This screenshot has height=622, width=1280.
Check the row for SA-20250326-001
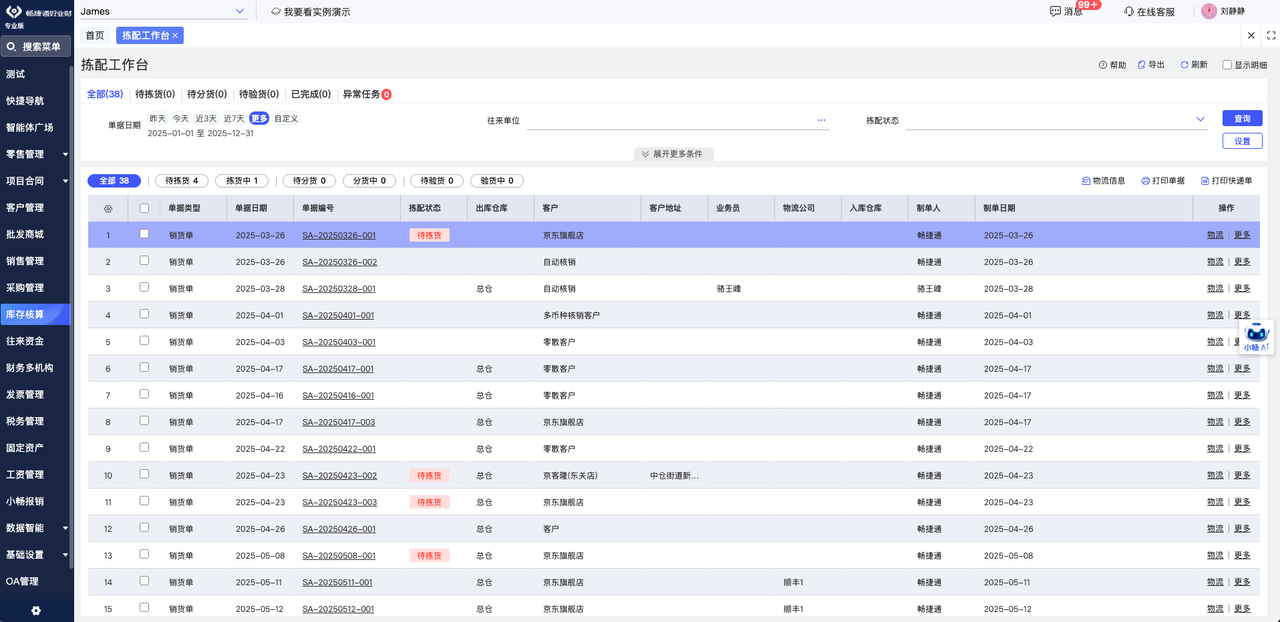(x=145, y=234)
